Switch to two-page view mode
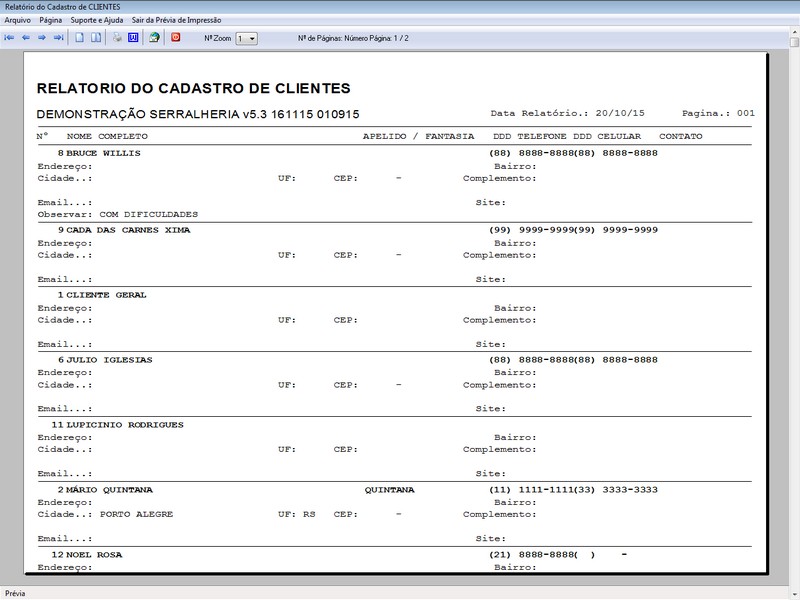 (98, 38)
